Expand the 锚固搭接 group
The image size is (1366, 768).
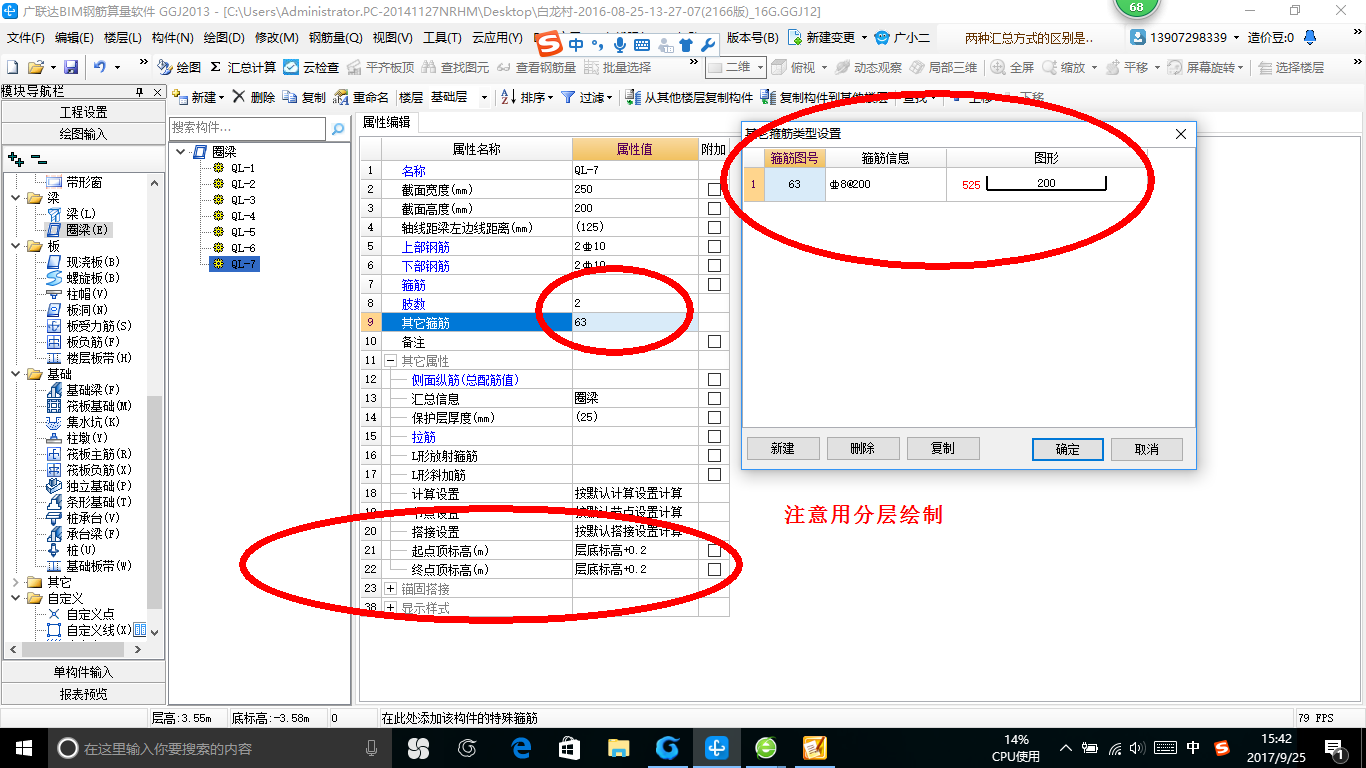(x=390, y=589)
